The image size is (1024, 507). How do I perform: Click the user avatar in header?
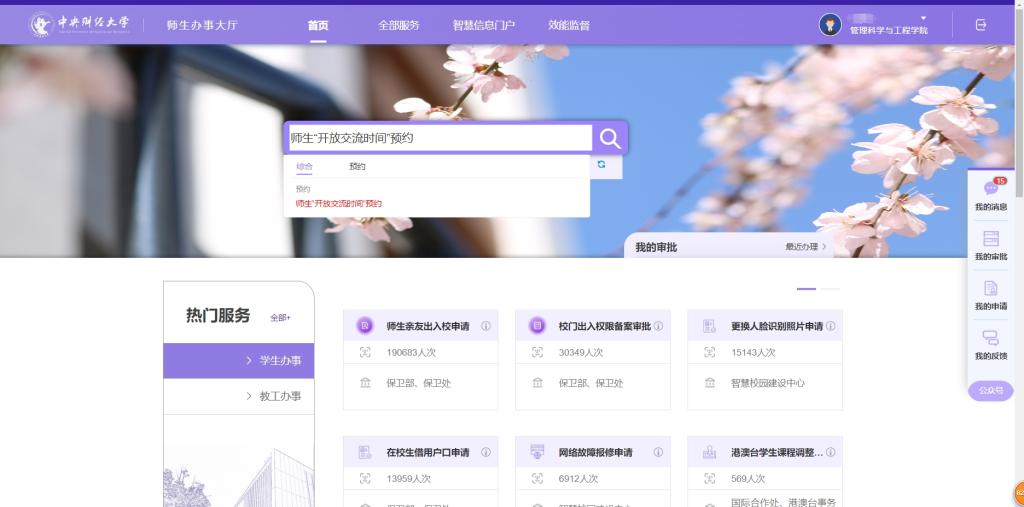coord(829,25)
